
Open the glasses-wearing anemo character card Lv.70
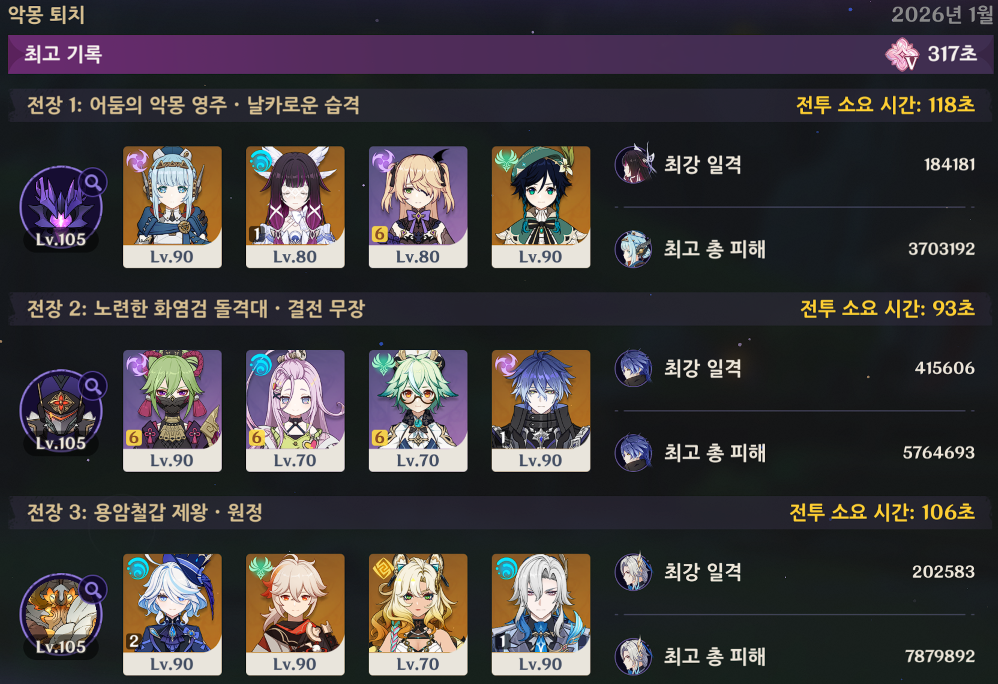418,410
